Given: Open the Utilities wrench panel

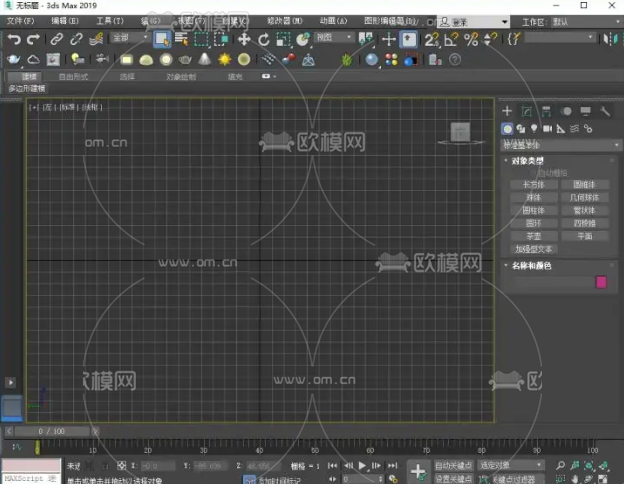Looking at the screenshot, I should (x=604, y=111).
